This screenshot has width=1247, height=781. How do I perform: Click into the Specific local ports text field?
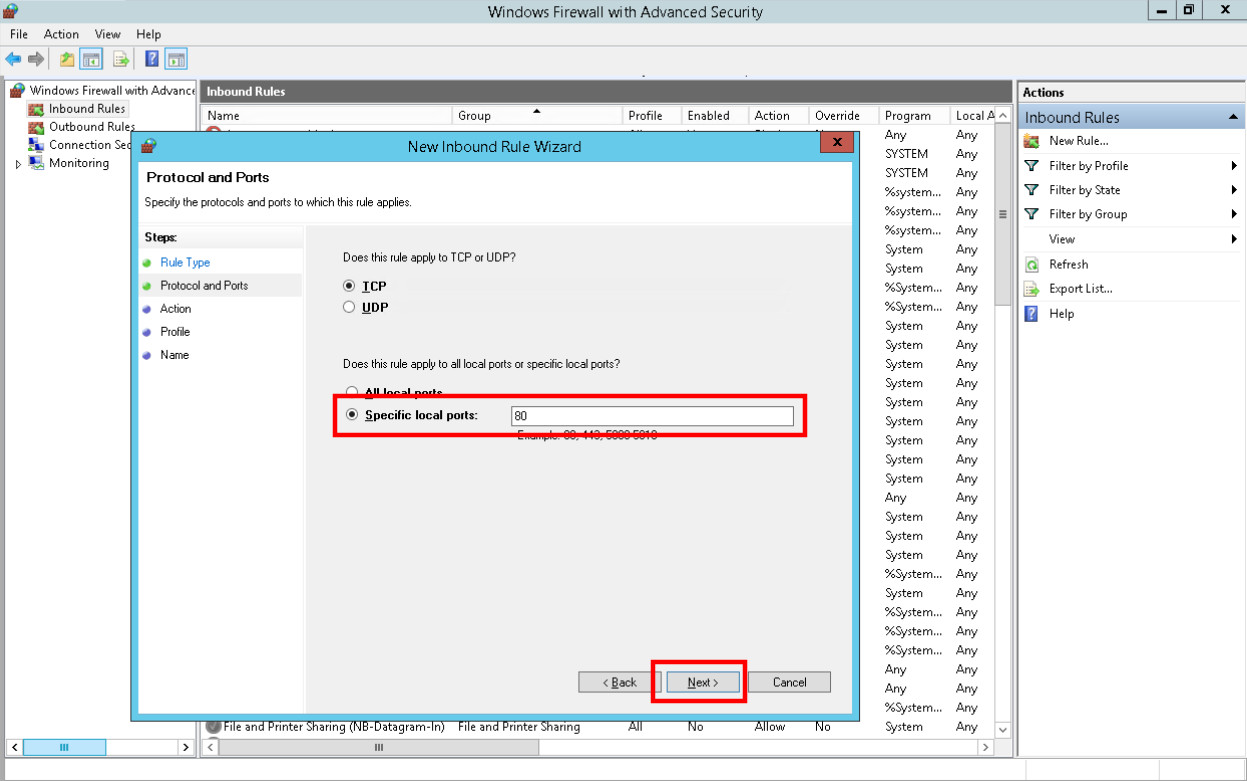(x=652, y=416)
